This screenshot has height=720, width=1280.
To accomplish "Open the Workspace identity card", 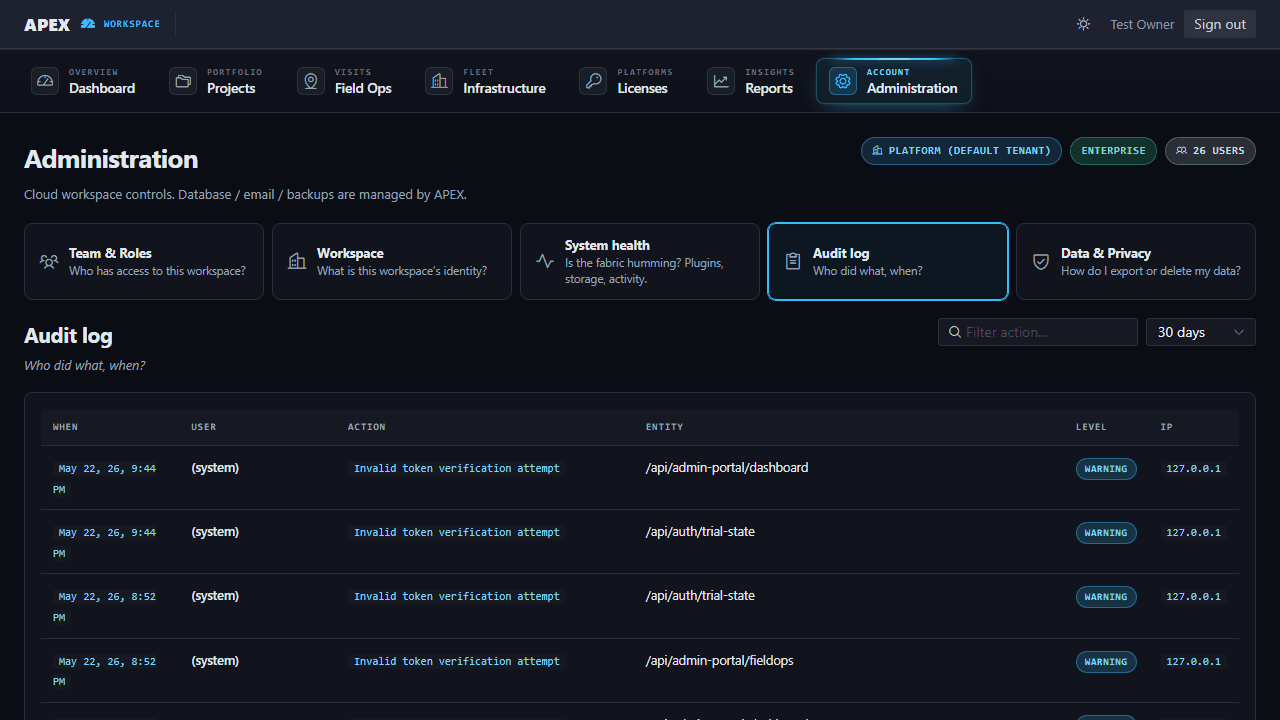I will pos(392,262).
